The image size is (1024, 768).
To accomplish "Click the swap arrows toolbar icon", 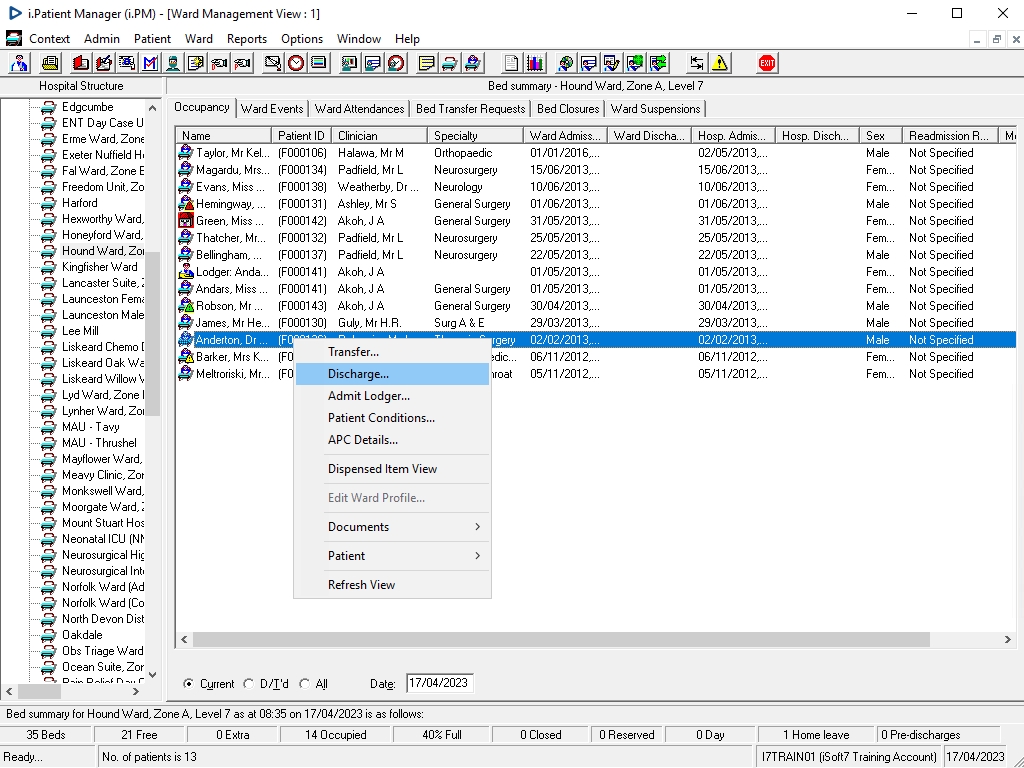I will click(x=696, y=63).
